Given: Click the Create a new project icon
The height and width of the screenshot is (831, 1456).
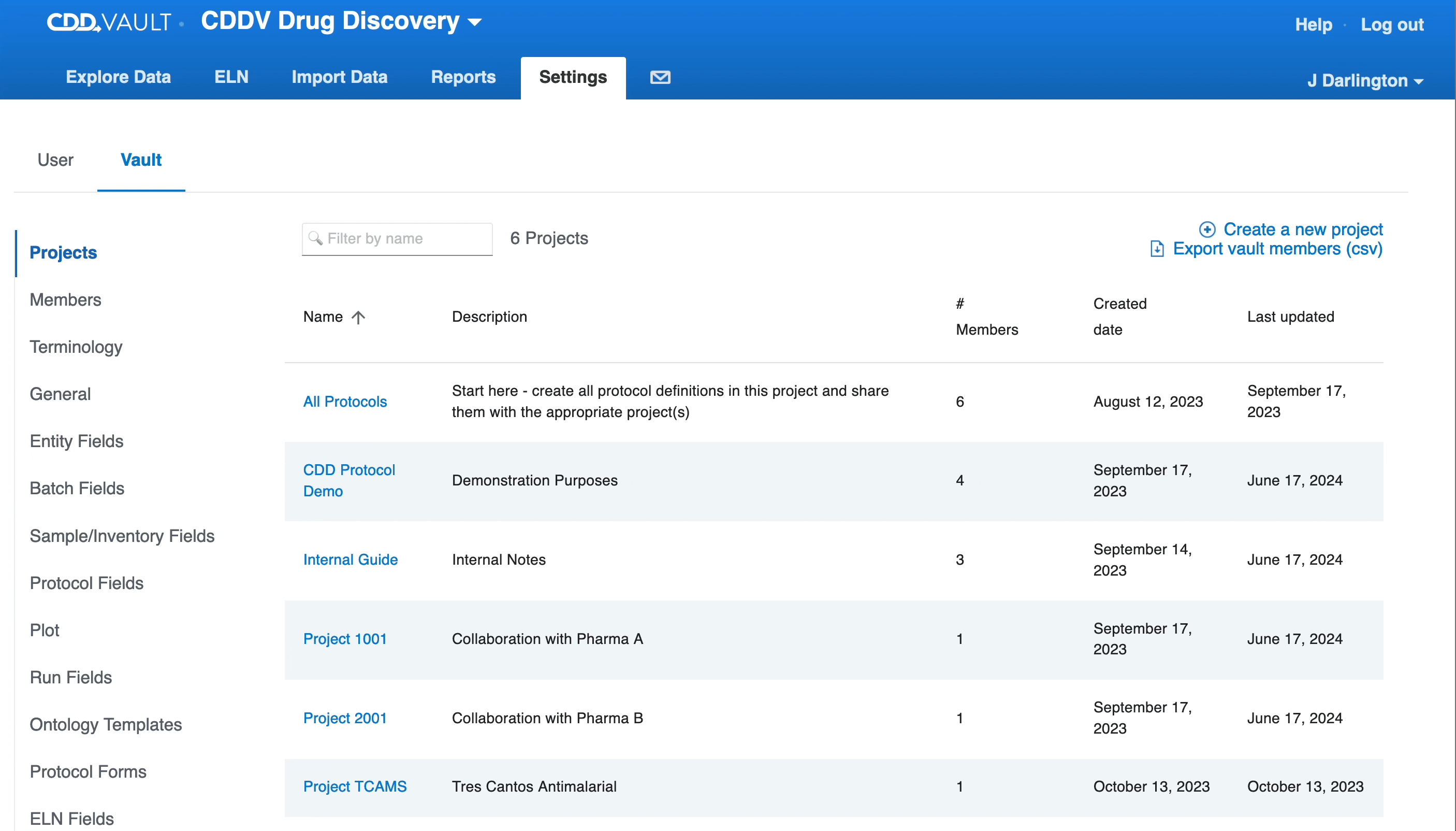Looking at the screenshot, I should click(1207, 230).
